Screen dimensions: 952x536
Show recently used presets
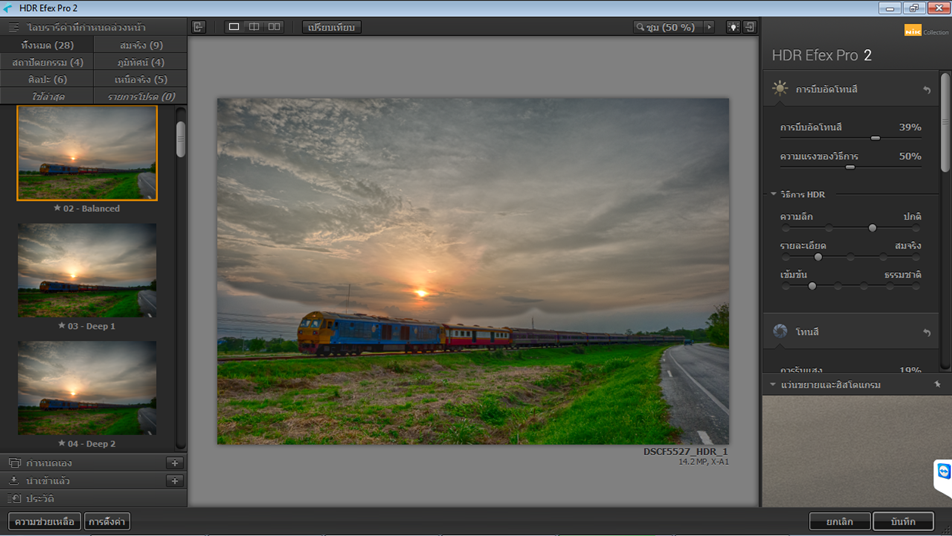point(47,96)
